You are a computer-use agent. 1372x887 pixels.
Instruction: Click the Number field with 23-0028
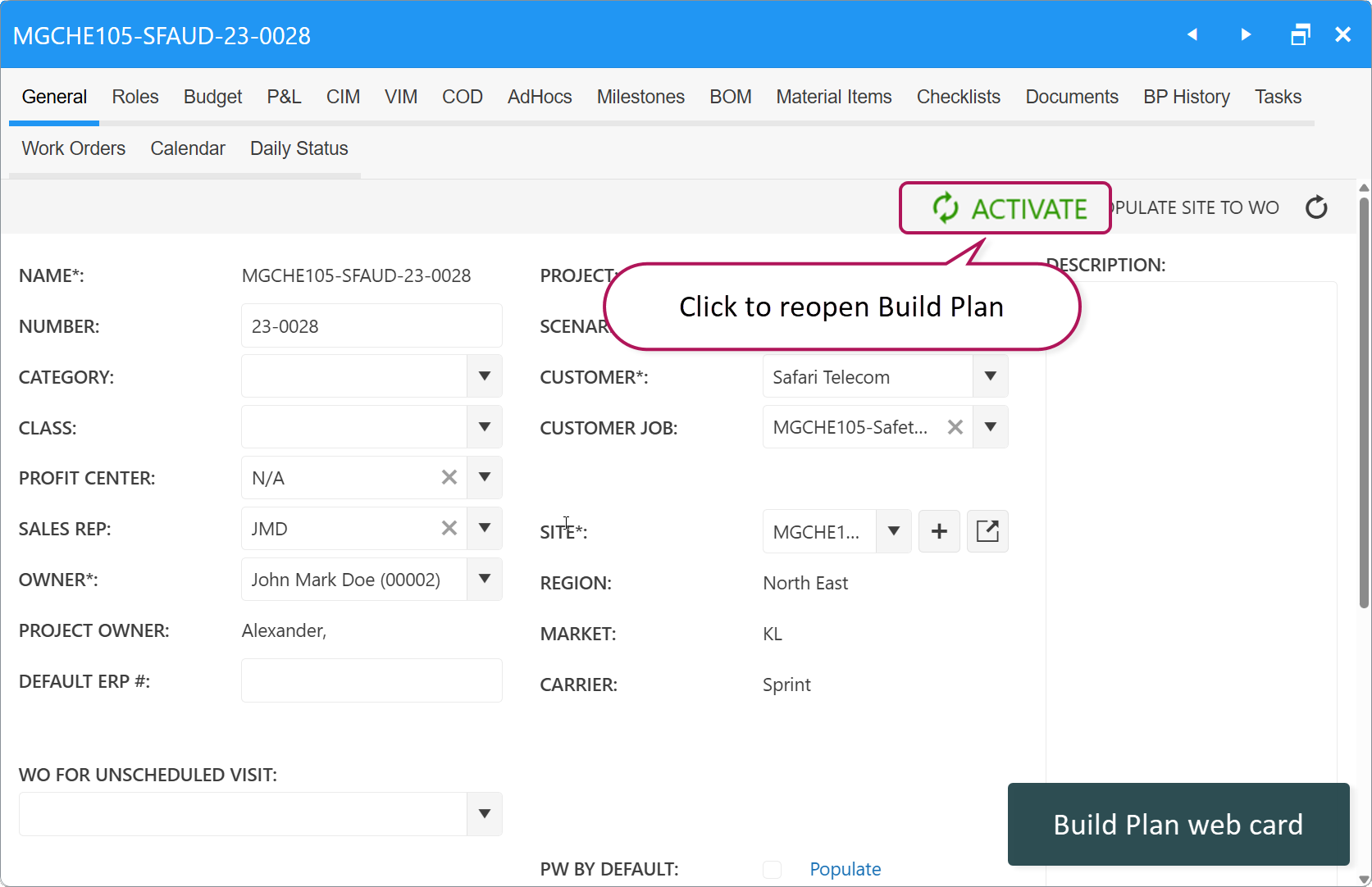[371, 325]
